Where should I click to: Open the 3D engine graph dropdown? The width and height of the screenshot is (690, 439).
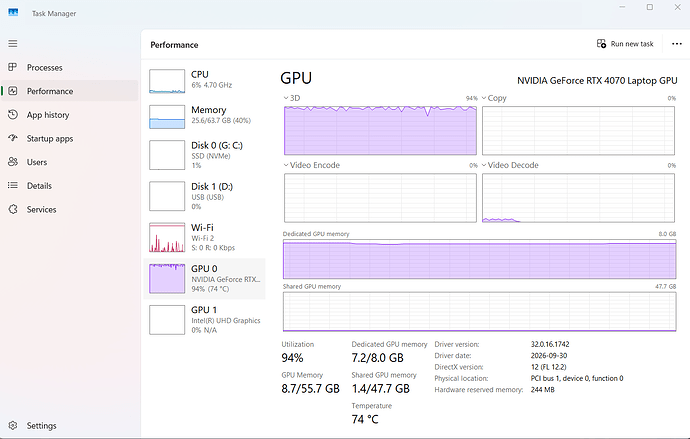coord(286,98)
